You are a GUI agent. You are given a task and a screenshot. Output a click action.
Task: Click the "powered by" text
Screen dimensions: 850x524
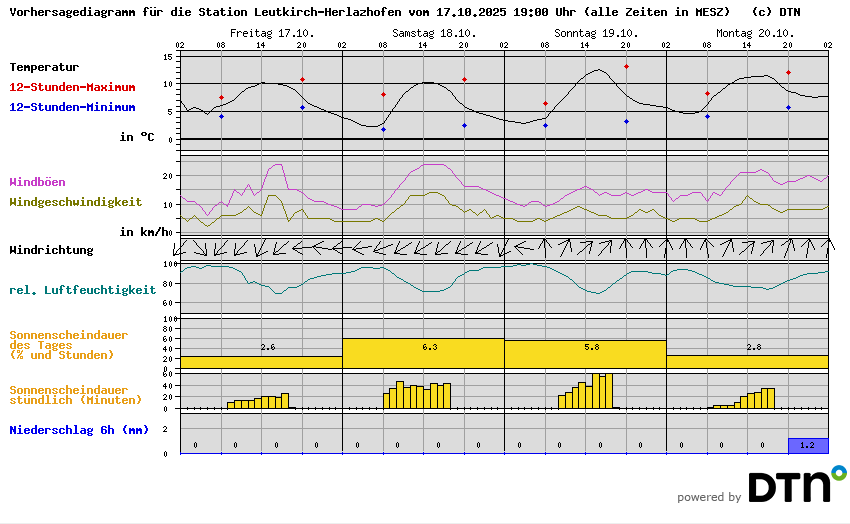(x=709, y=497)
